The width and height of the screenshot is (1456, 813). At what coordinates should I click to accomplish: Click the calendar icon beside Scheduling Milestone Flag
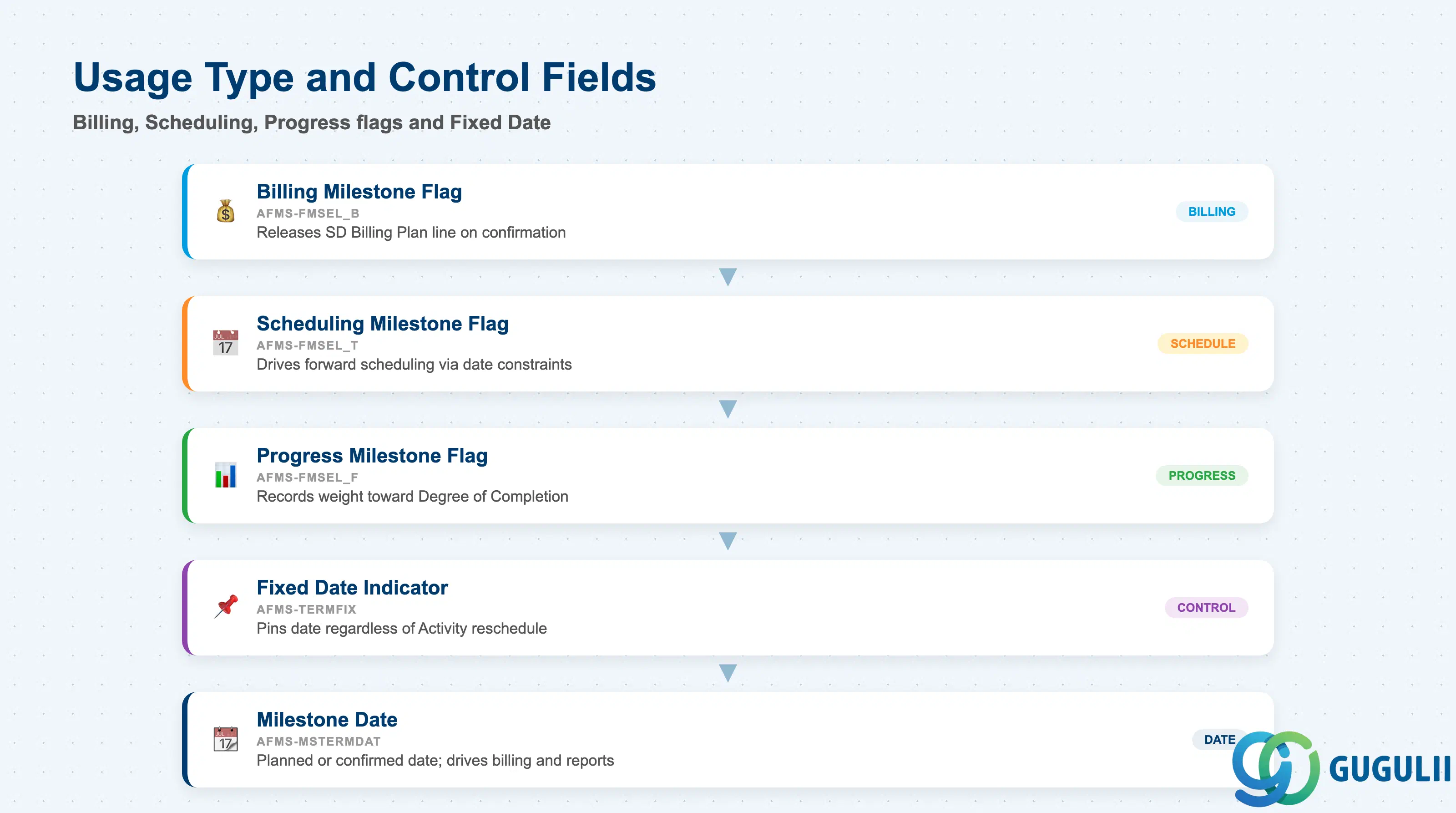tap(226, 343)
